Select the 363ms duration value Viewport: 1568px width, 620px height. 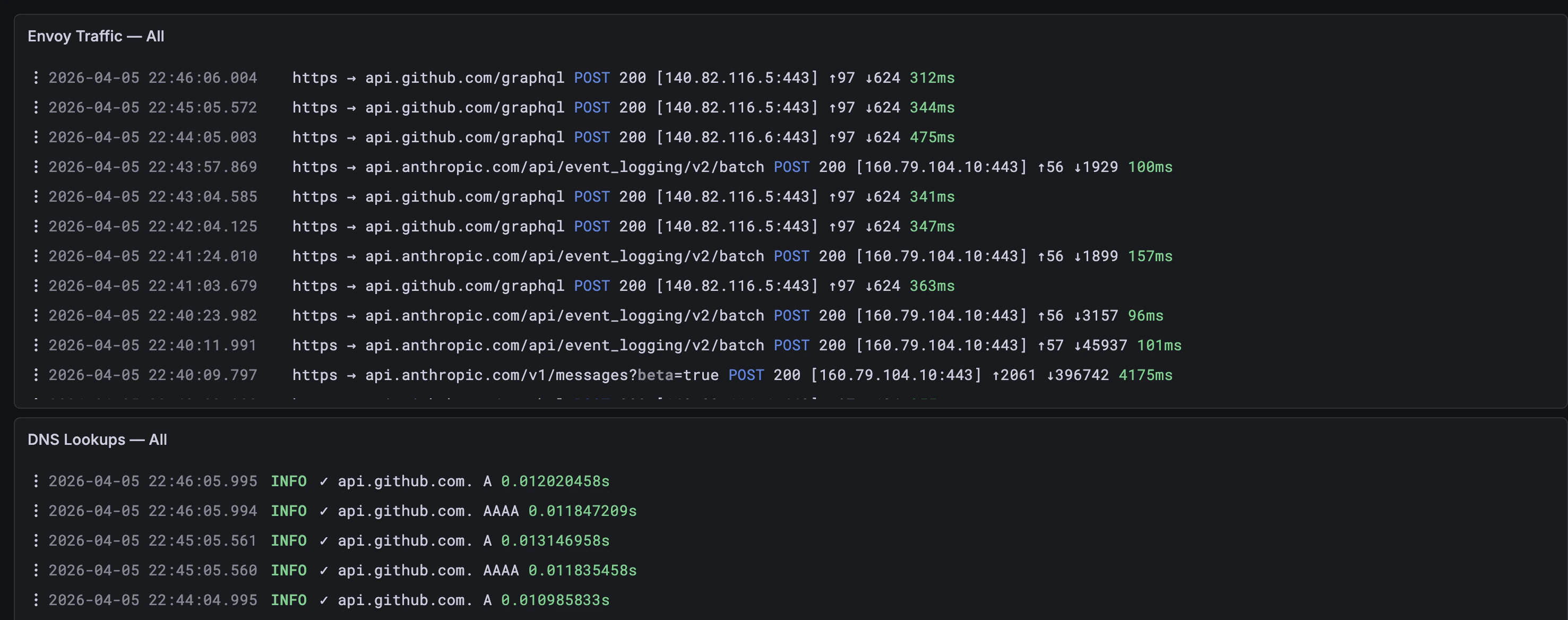[932, 287]
